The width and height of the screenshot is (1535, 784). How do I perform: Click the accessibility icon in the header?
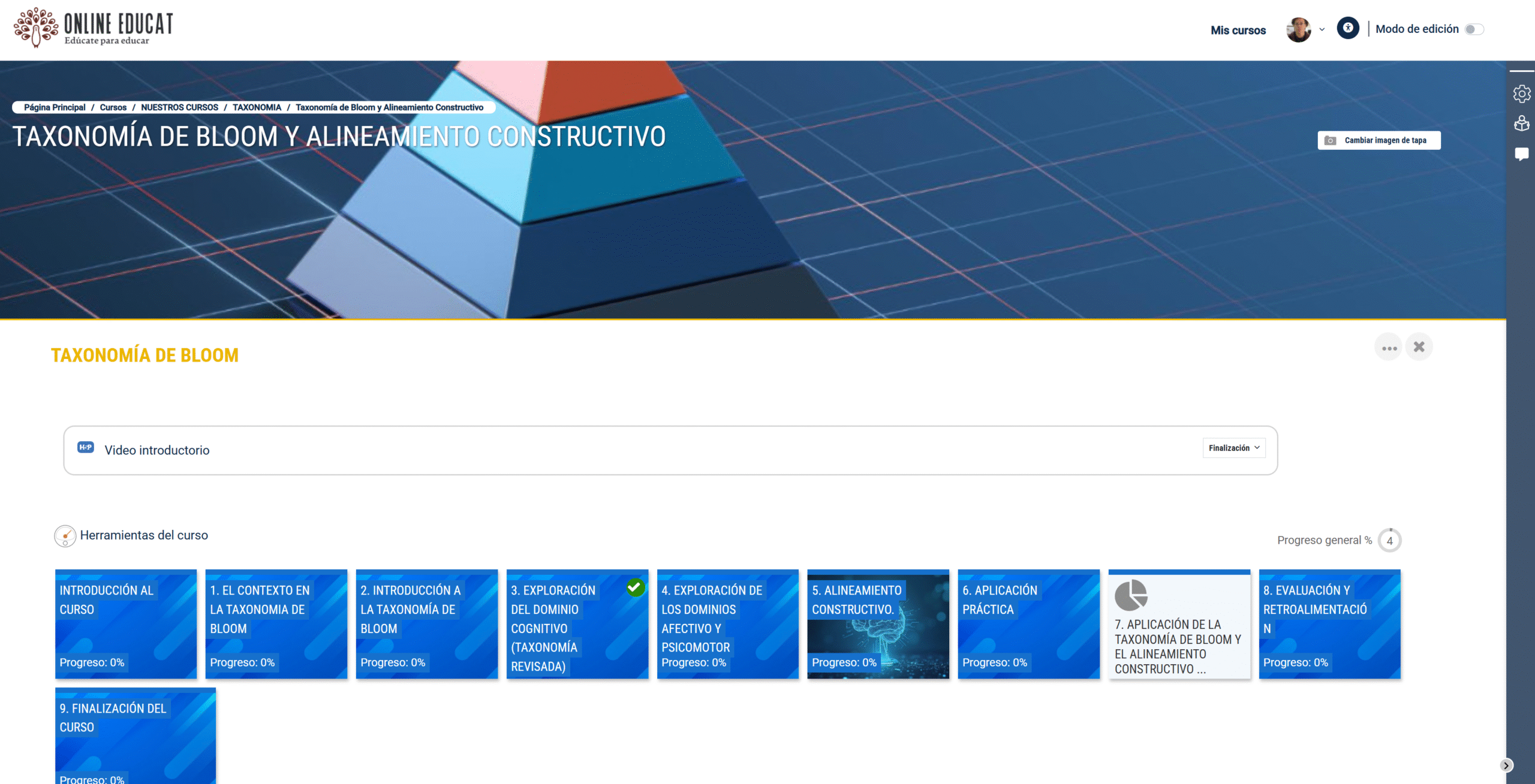point(1348,28)
